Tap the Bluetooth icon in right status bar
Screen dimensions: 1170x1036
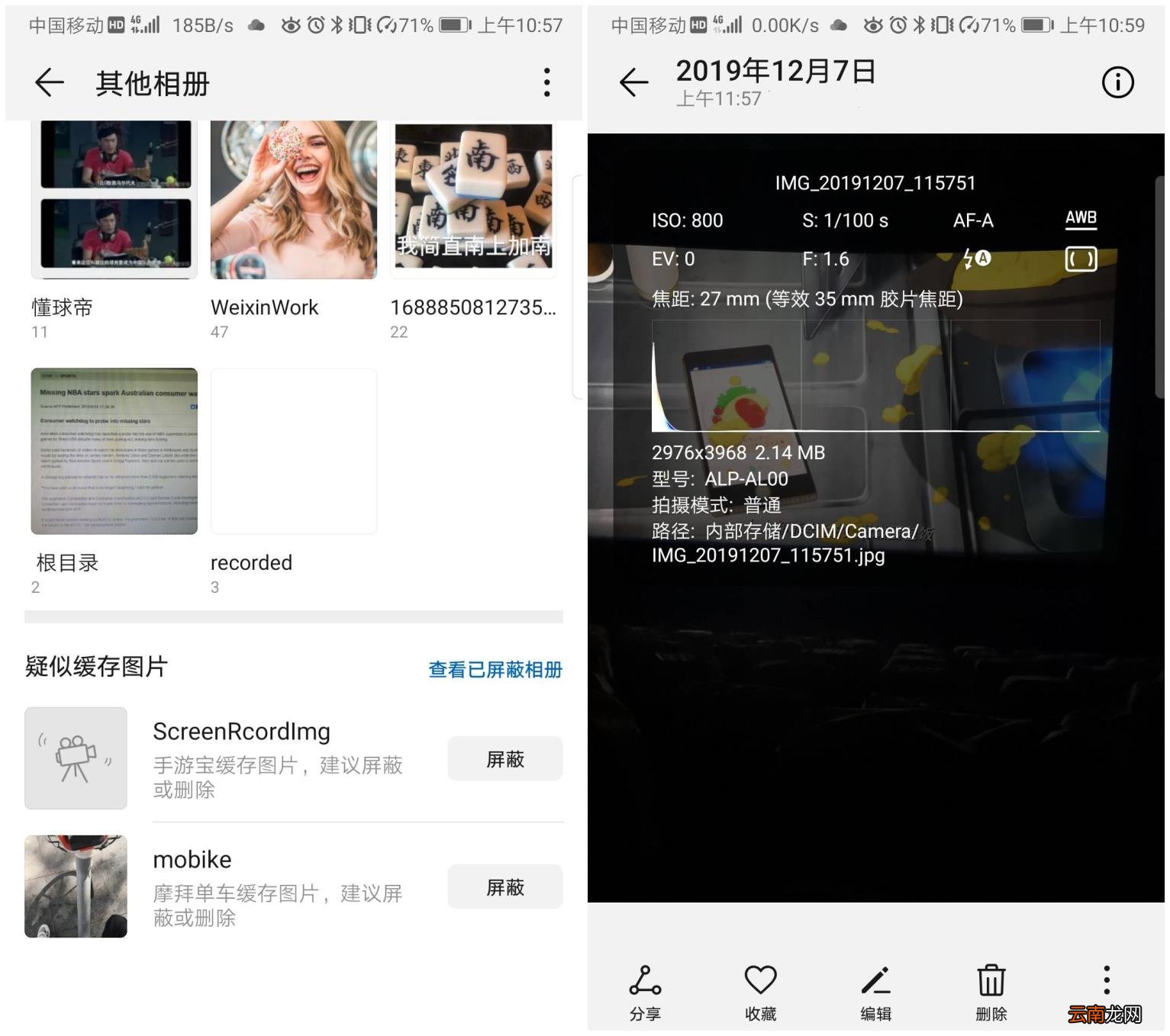point(919,25)
